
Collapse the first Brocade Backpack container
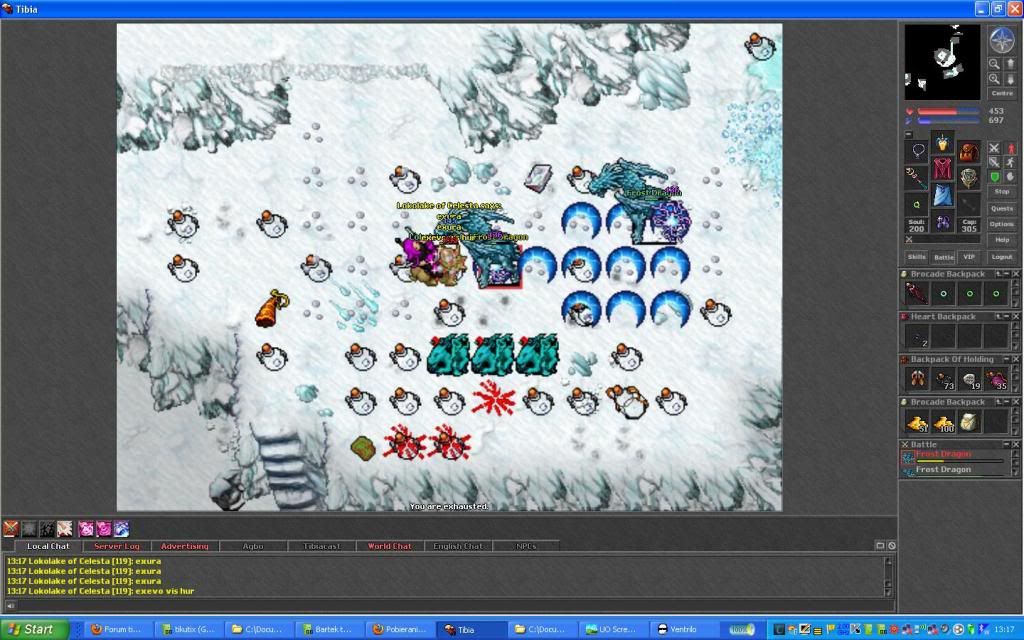(1007, 274)
